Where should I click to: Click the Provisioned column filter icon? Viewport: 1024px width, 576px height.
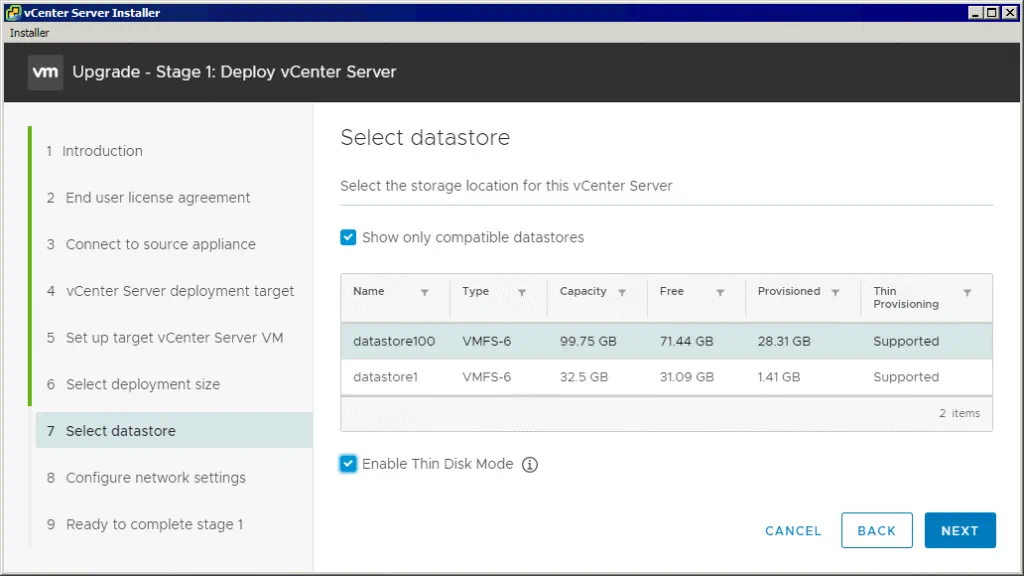[x=836, y=293]
